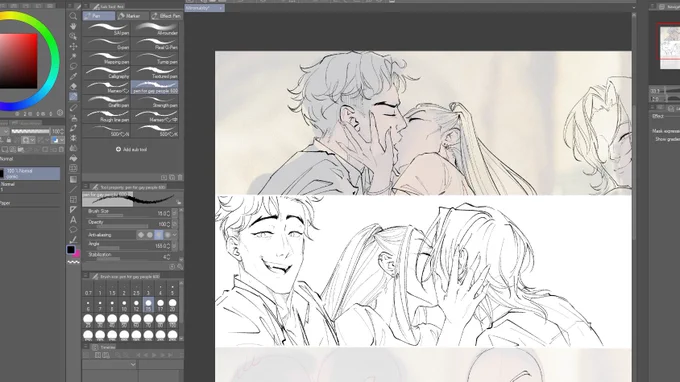Adjust the Stabilization slider
The width and height of the screenshot is (680, 382).
pos(122,259)
